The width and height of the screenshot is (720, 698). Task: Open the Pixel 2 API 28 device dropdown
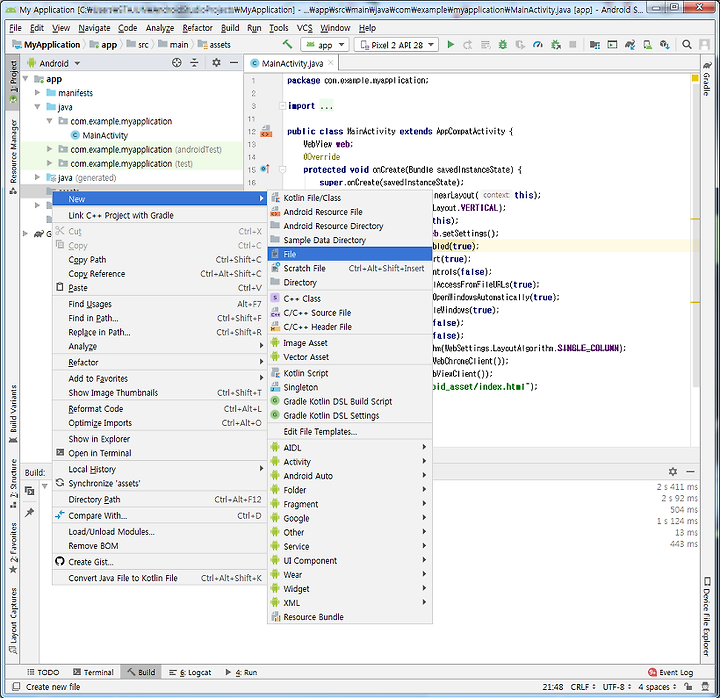pos(397,45)
